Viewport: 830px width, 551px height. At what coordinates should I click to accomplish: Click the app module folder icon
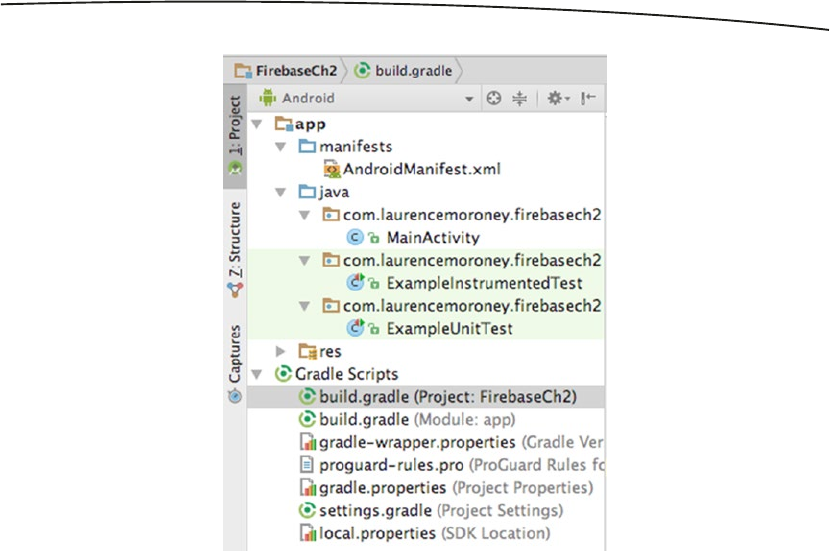pos(284,124)
